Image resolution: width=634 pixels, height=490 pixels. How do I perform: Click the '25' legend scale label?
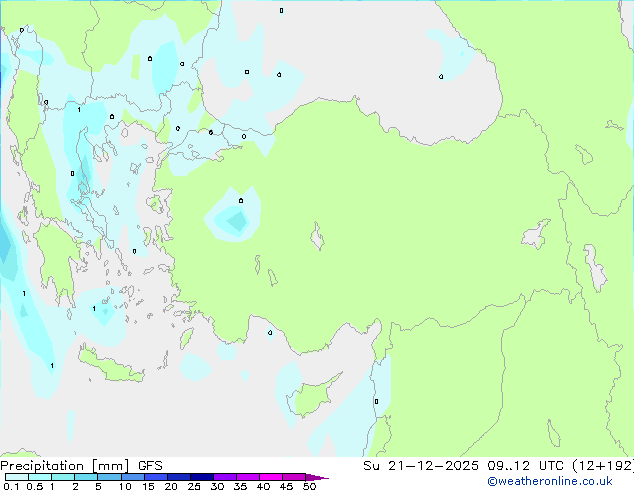pyautogui.click(x=194, y=486)
